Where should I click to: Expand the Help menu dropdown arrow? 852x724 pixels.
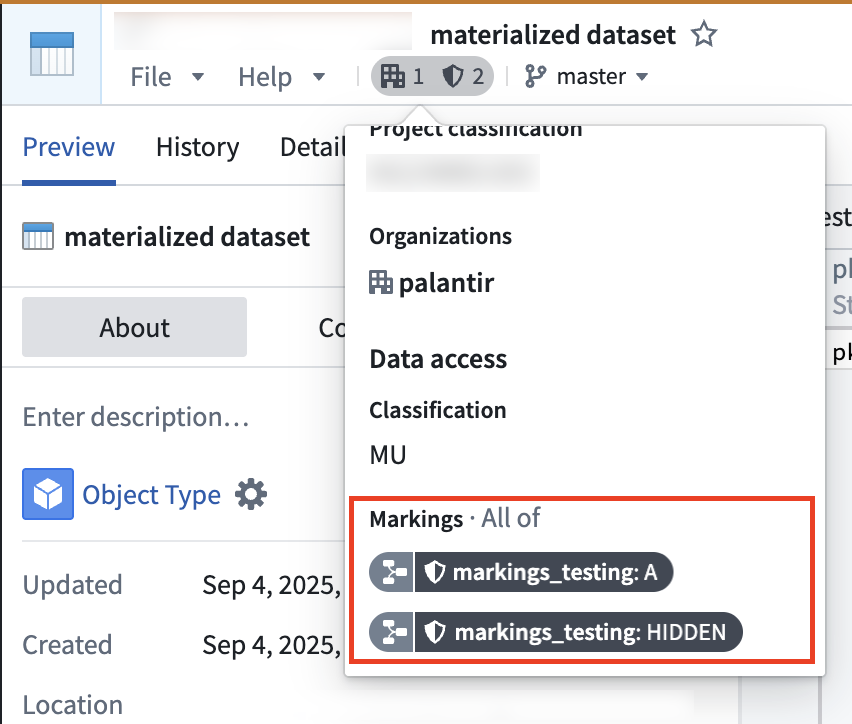point(319,77)
